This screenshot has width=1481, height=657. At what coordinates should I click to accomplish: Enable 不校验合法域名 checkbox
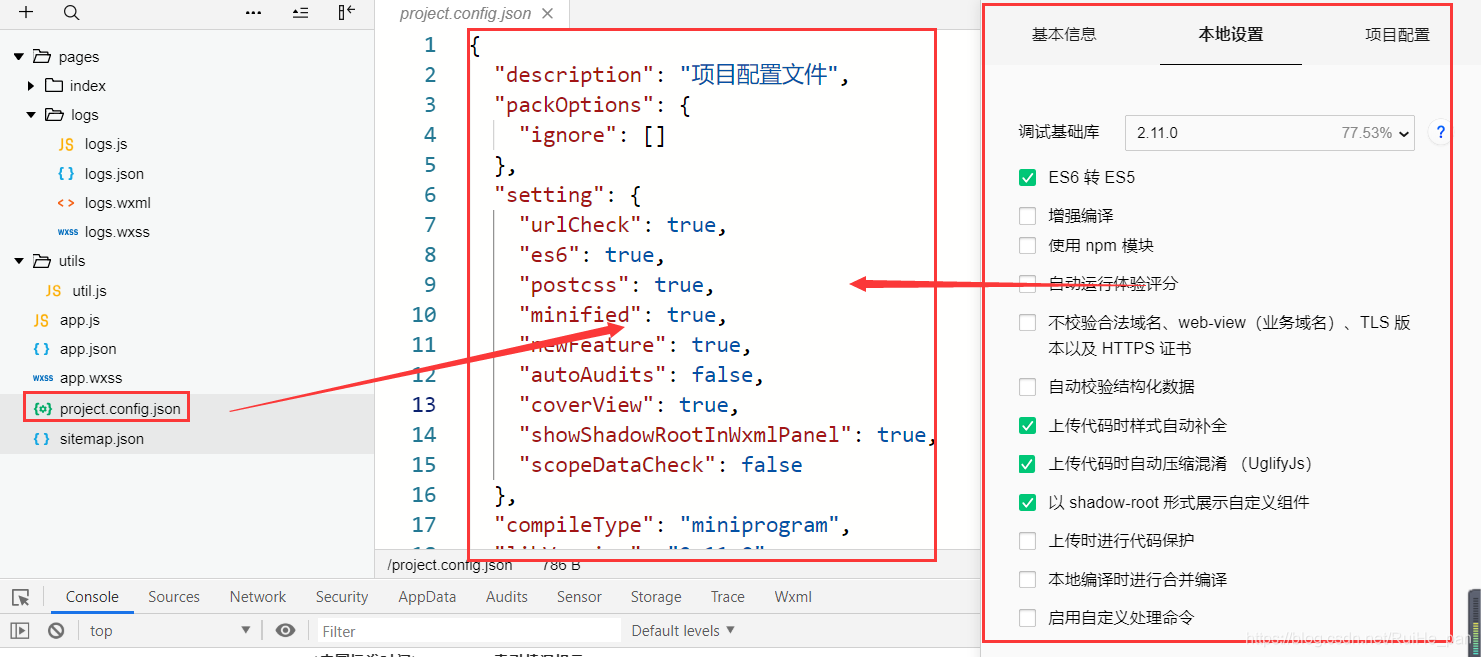1027,322
